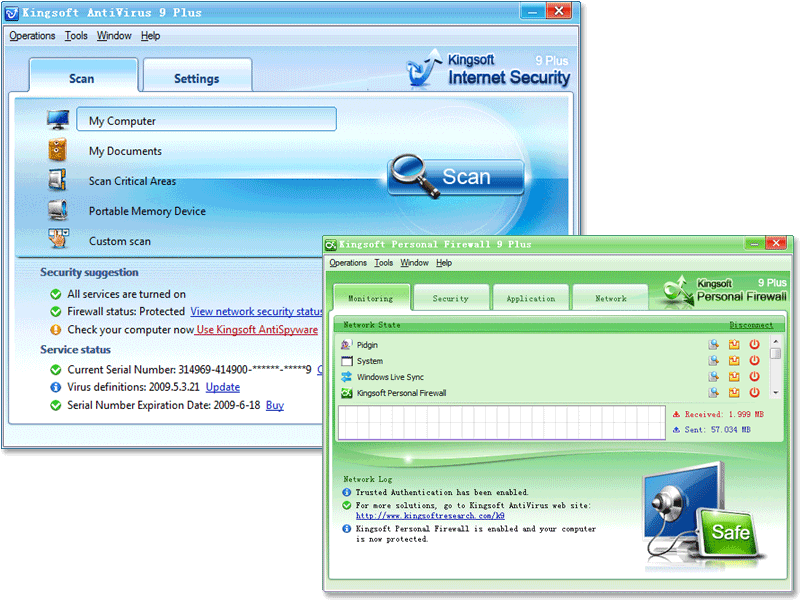
Task: Click the Disconnect link
Action: point(751,325)
